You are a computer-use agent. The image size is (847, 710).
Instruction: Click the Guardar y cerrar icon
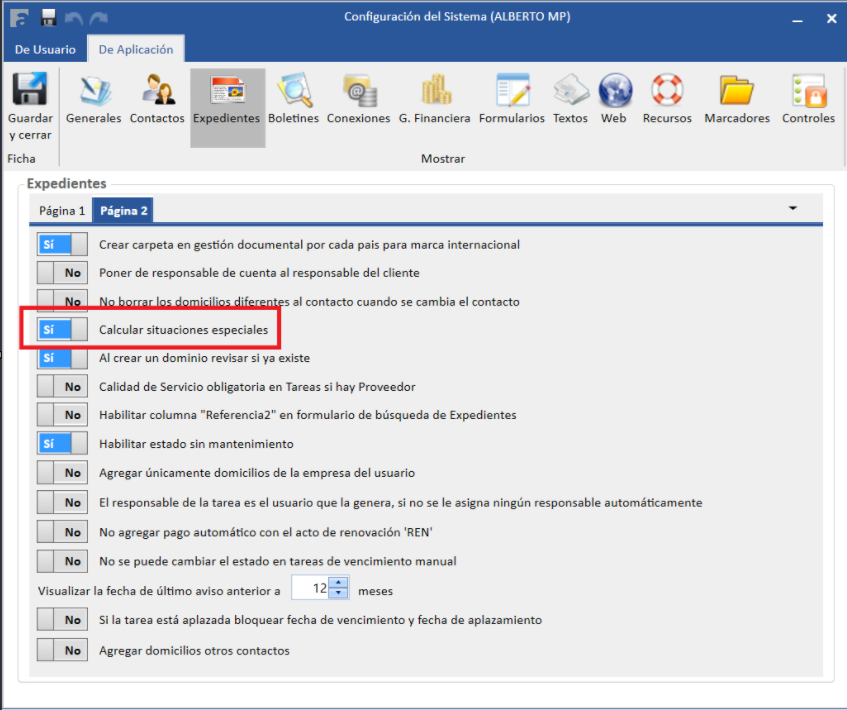(x=29, y=91)
